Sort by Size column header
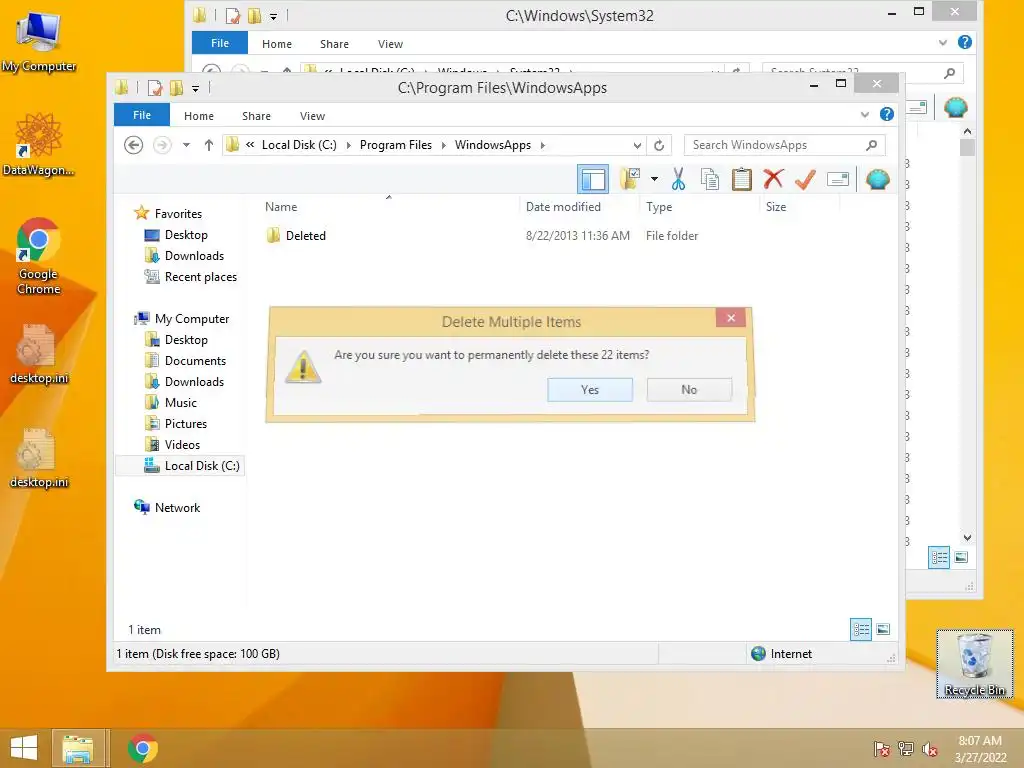The image size is (1024, 768). (x=776, y=207)
